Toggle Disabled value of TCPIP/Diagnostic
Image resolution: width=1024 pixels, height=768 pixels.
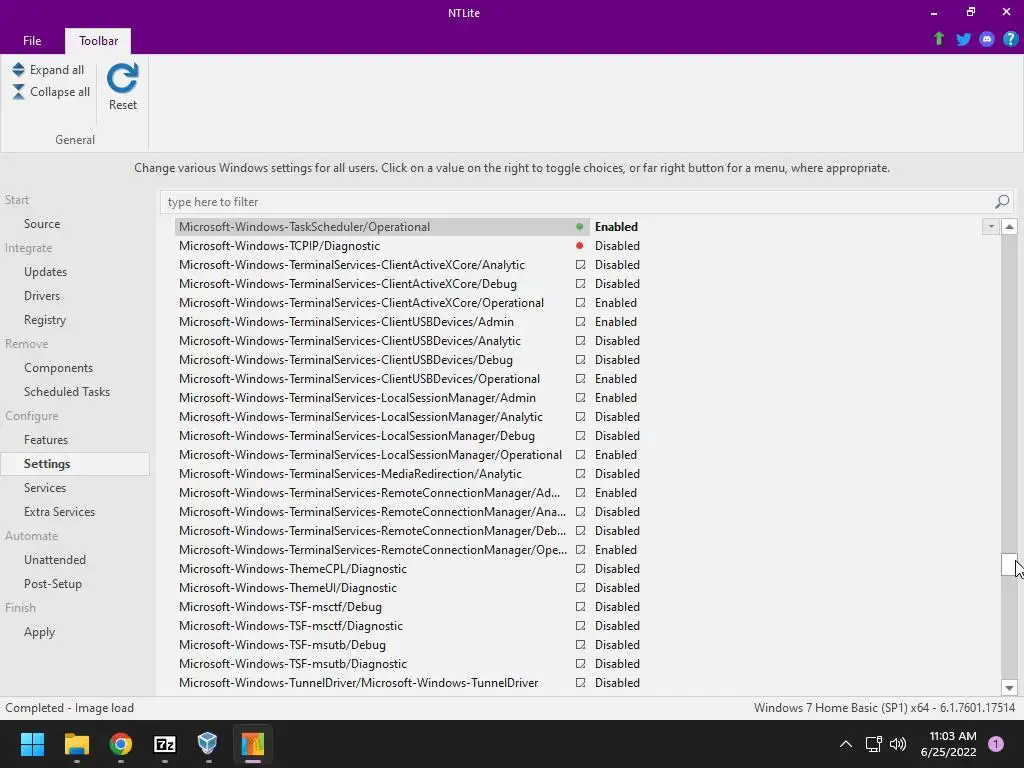[617, 246]
